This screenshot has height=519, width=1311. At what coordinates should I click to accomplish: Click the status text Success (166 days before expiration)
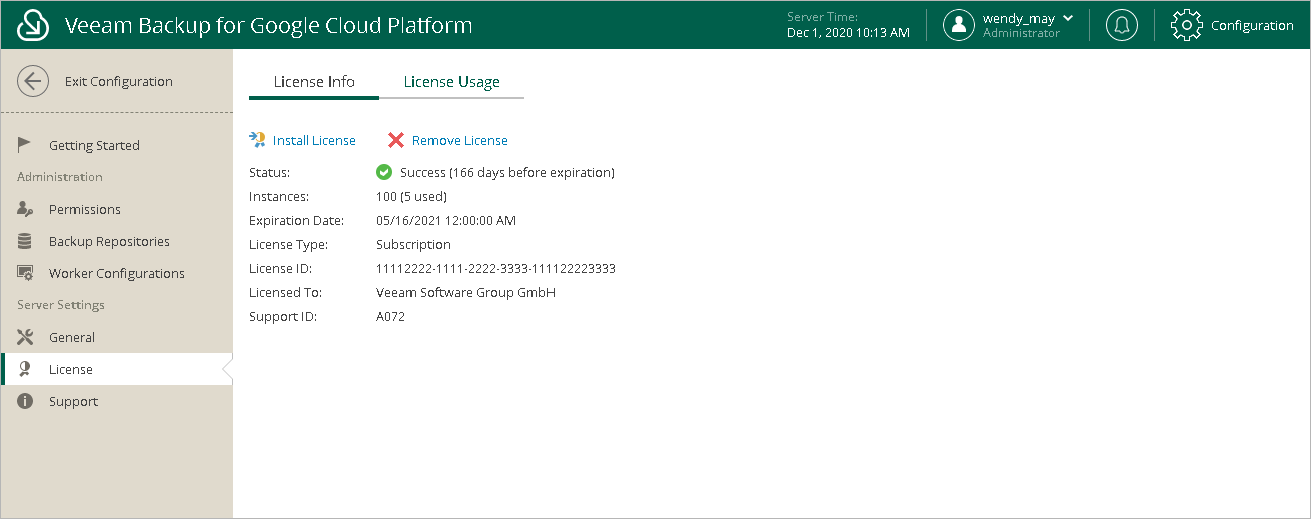pyautogui.click(x=507, y=173)
